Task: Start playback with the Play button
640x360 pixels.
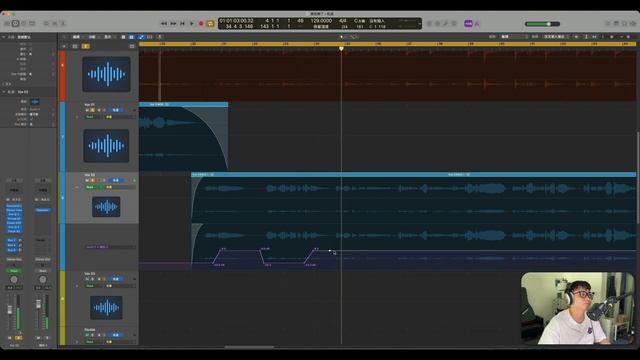Action: (x=192, y=24)
